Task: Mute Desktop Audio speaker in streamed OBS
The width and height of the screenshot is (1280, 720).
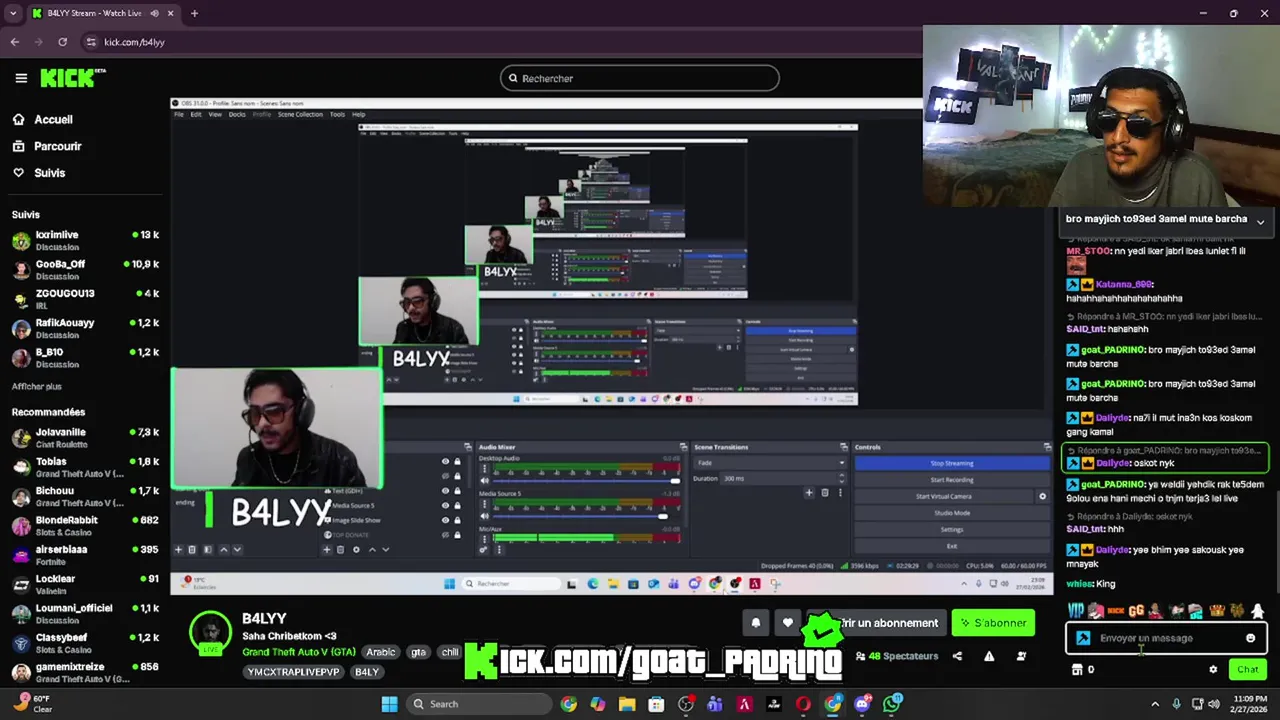Action: pos(485,481)
